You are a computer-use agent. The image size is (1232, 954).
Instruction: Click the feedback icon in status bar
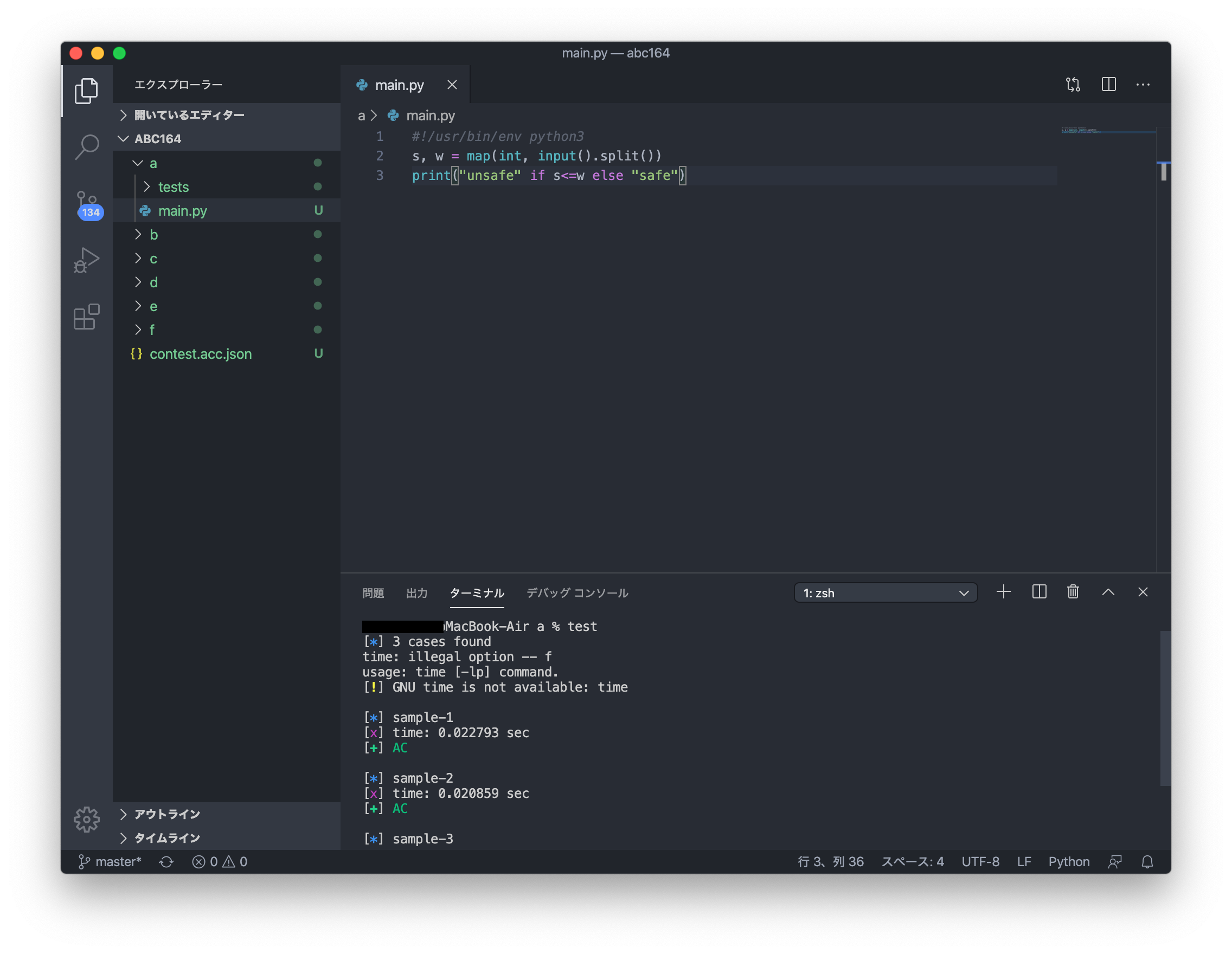point(1115,861)
